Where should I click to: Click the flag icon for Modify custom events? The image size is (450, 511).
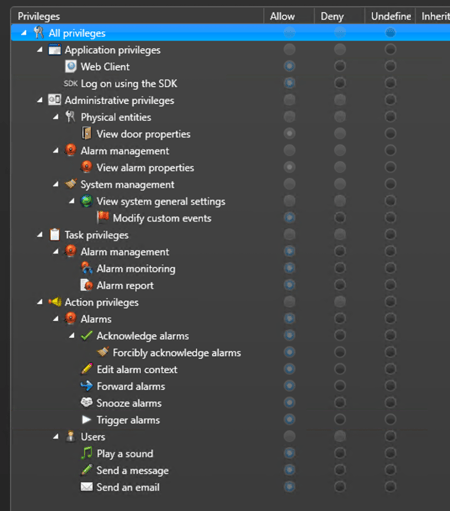pos(103,218)
